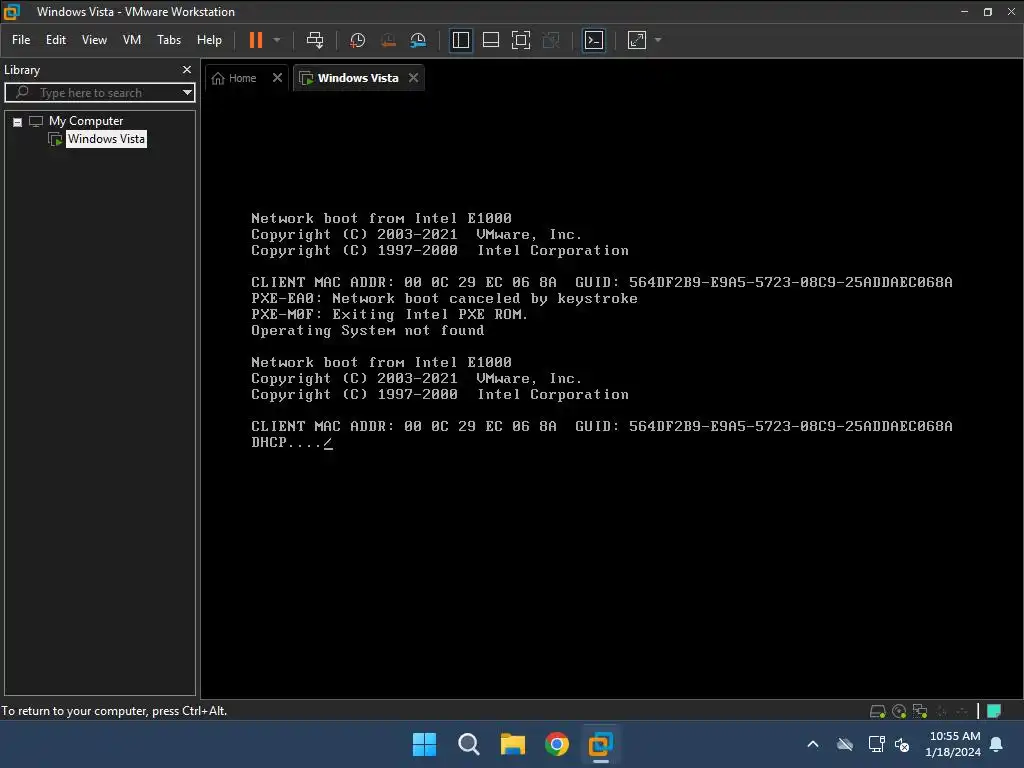Minimize the VMware Workstation window

coord(964,12)
